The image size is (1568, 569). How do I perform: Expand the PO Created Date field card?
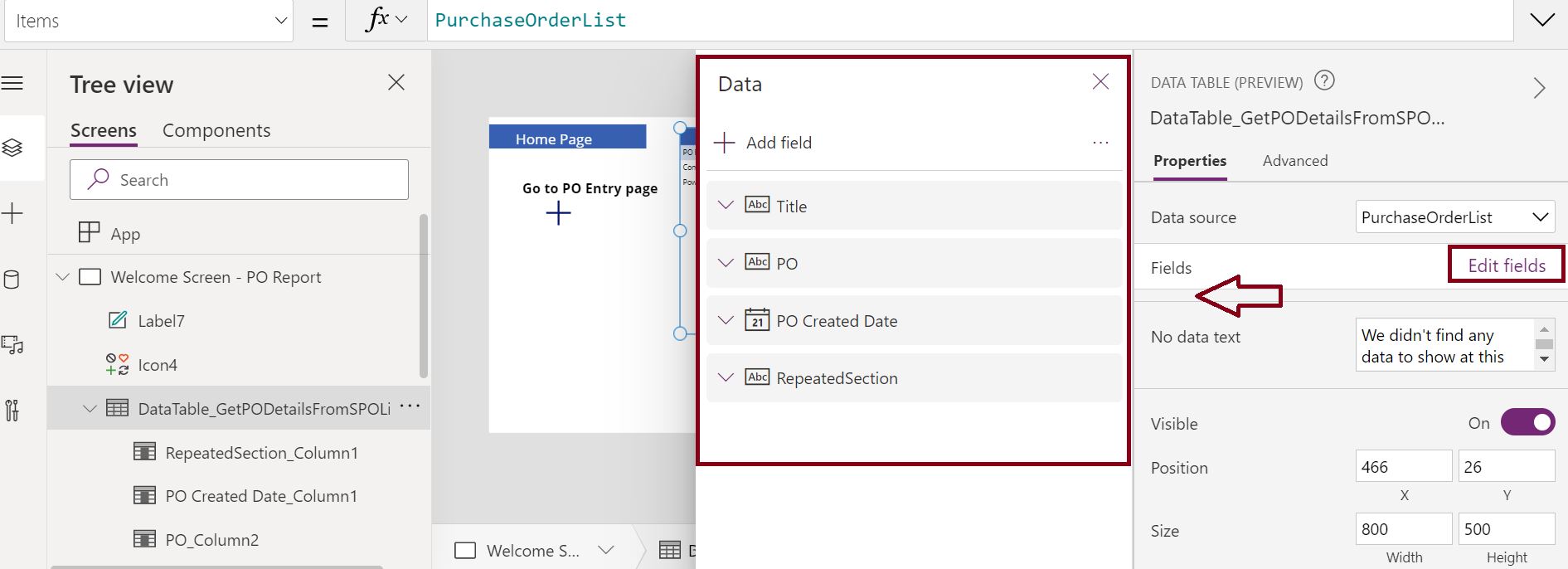tap(726, 320)
